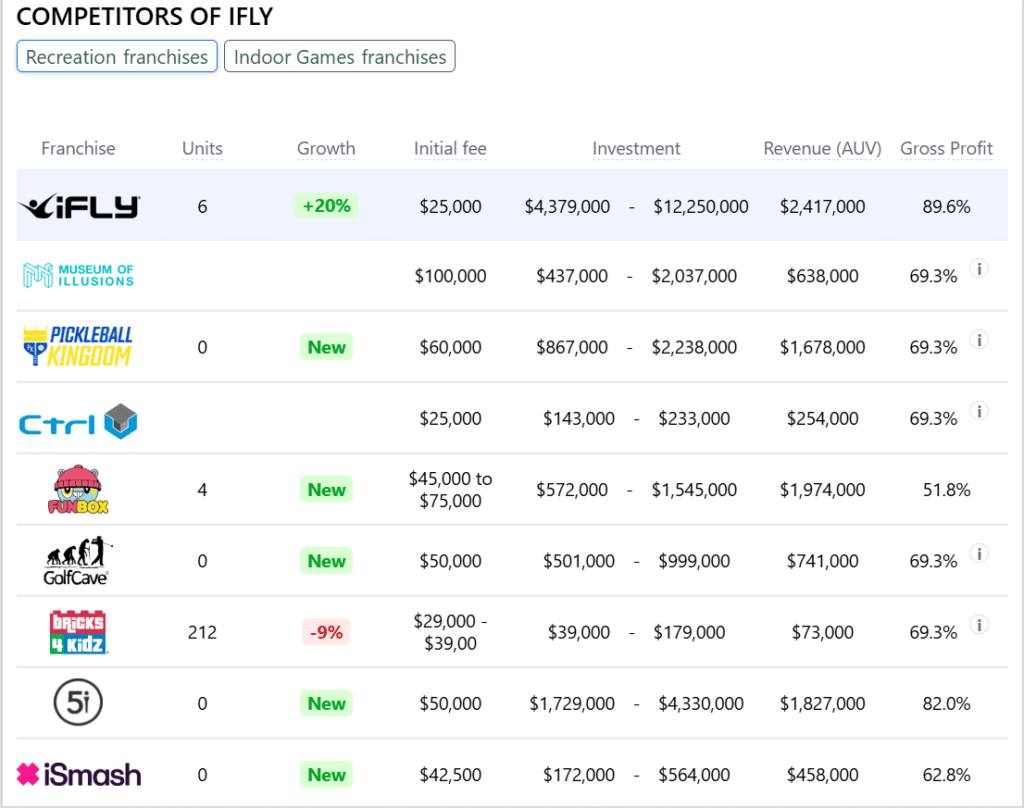
Task: Sort by the Investment column header
Action: [x=636, y=148]
